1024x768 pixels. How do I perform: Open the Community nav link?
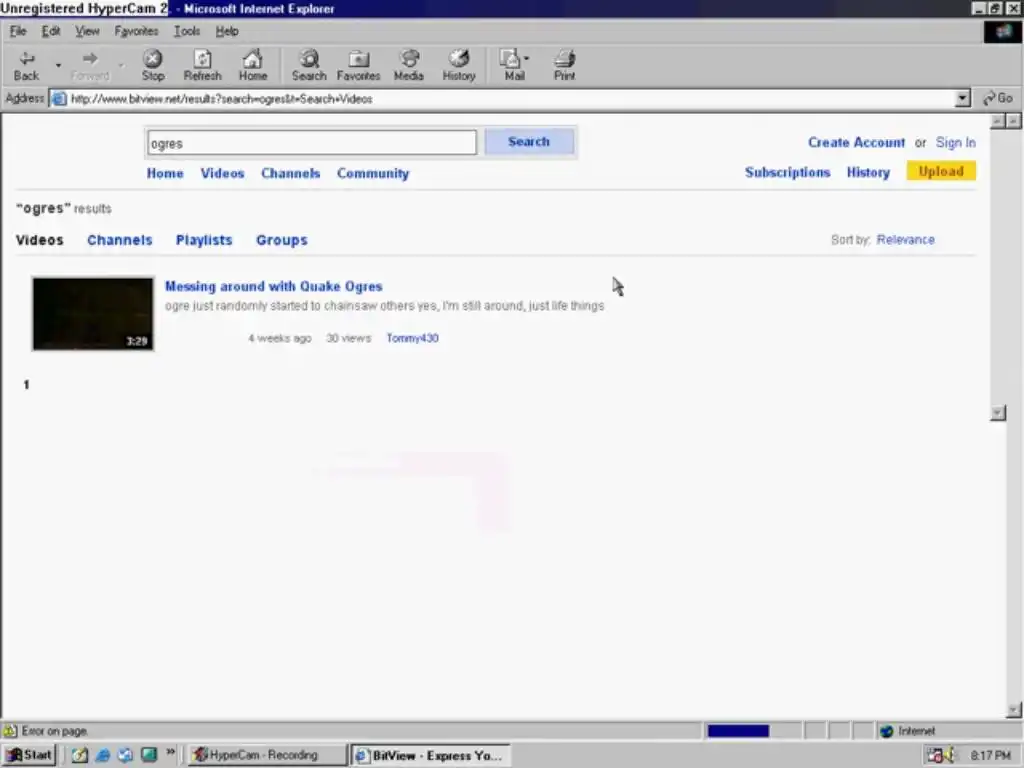click(x=373, y=173)
